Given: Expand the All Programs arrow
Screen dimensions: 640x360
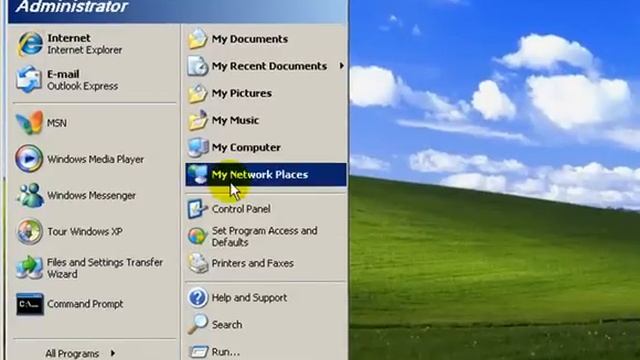Looking at the screenshot, I should click(113, 353).
